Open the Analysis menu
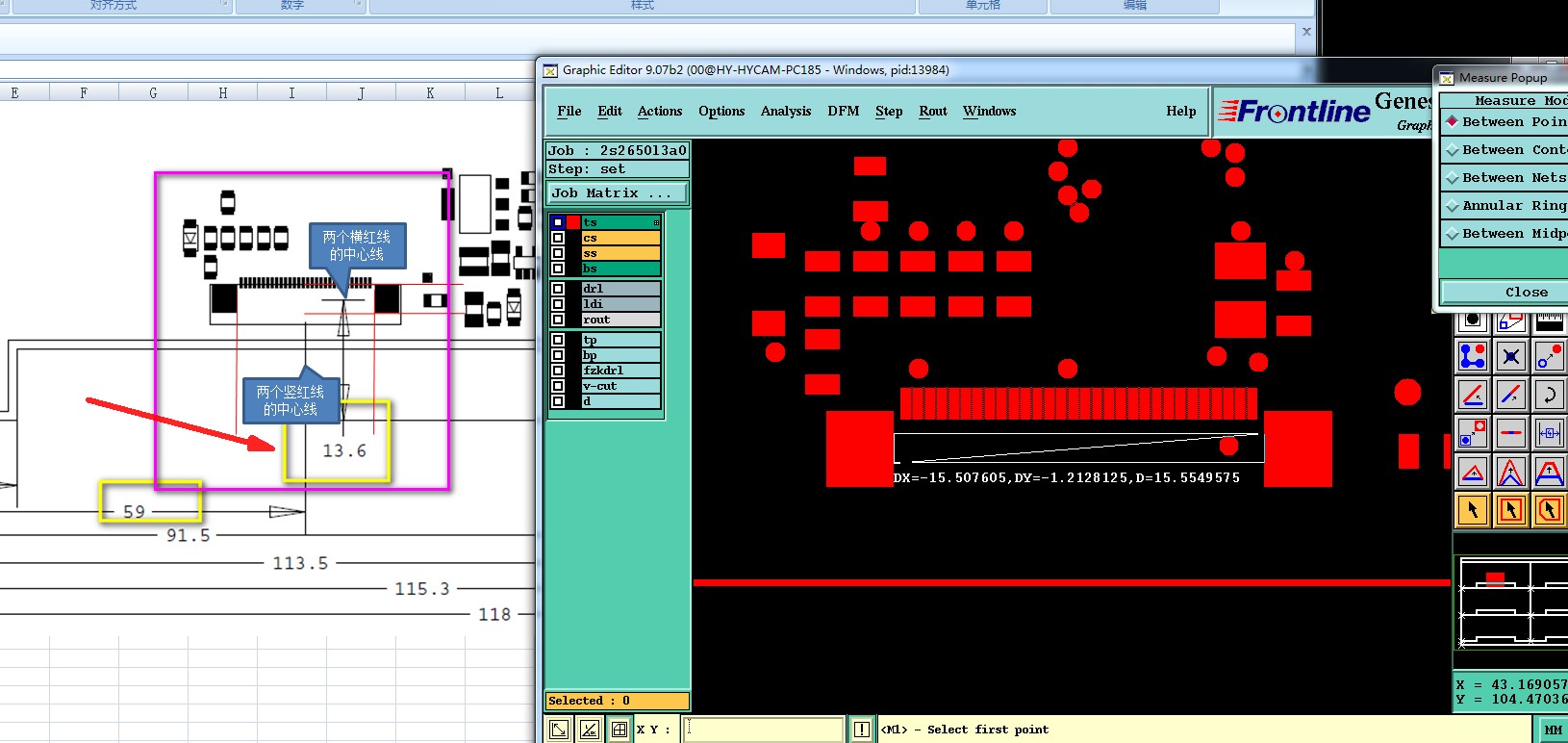Image resolution: width=1568 pixels, height=743 pixels. (x=786, y=112)
